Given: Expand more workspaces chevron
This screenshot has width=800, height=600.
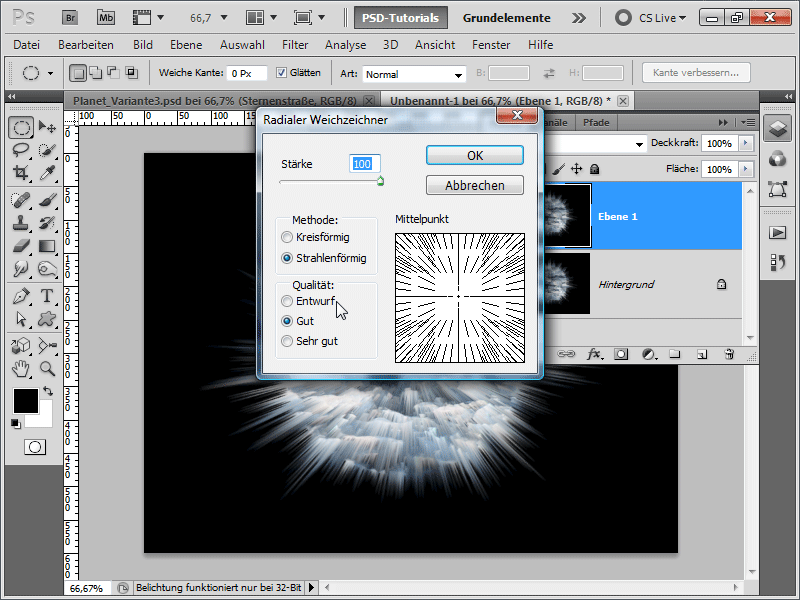Looking at the screenshot, I should [579, 18].
